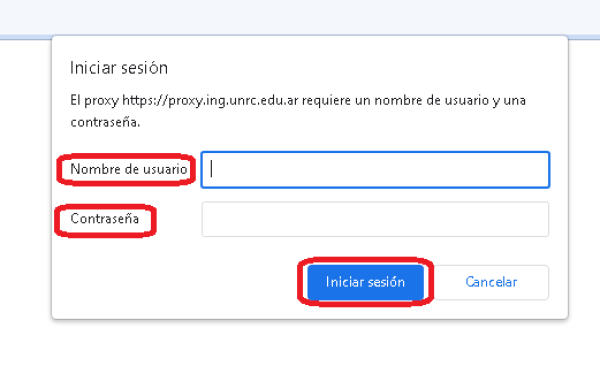Click the "Contraseña" field label
The height and width of the screenshot is (366, 600).
pos(104,219)
